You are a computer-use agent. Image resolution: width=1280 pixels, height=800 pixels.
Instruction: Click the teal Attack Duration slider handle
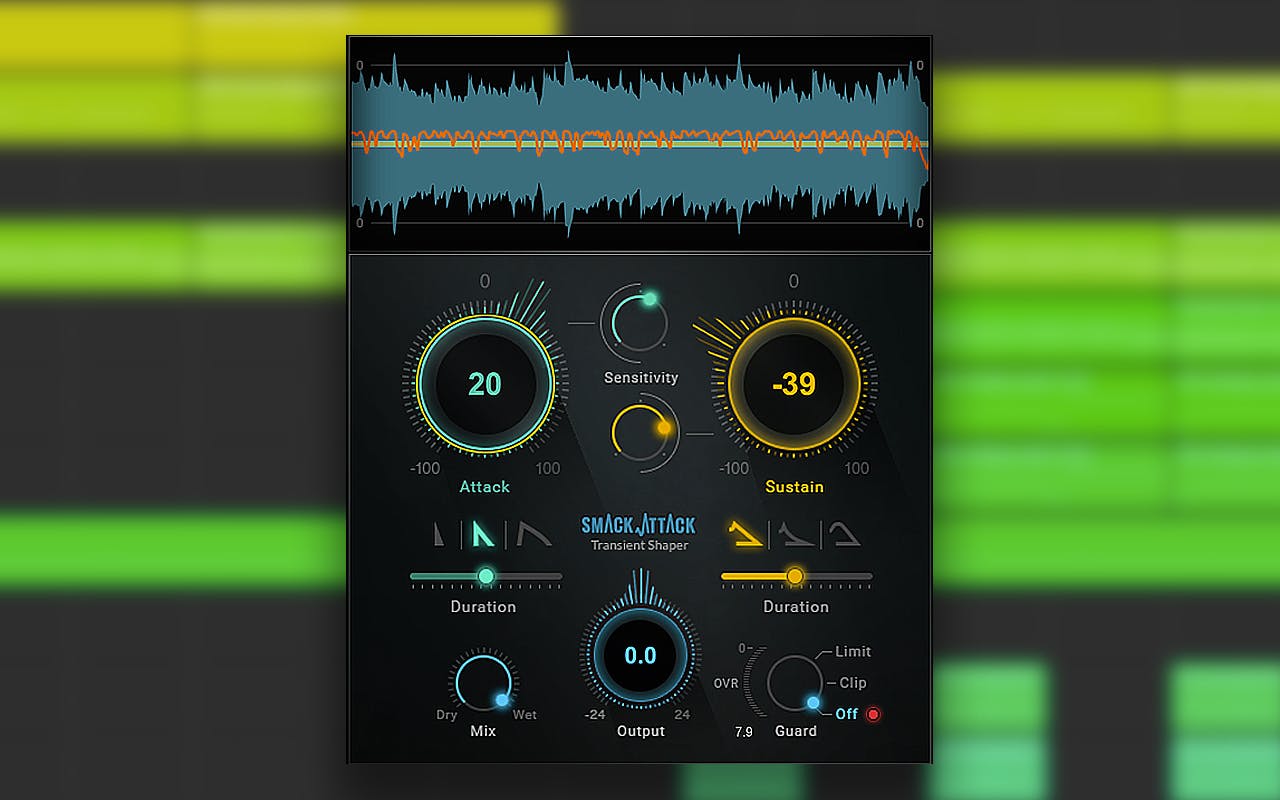pyautogui.click(x=486, y=576)
